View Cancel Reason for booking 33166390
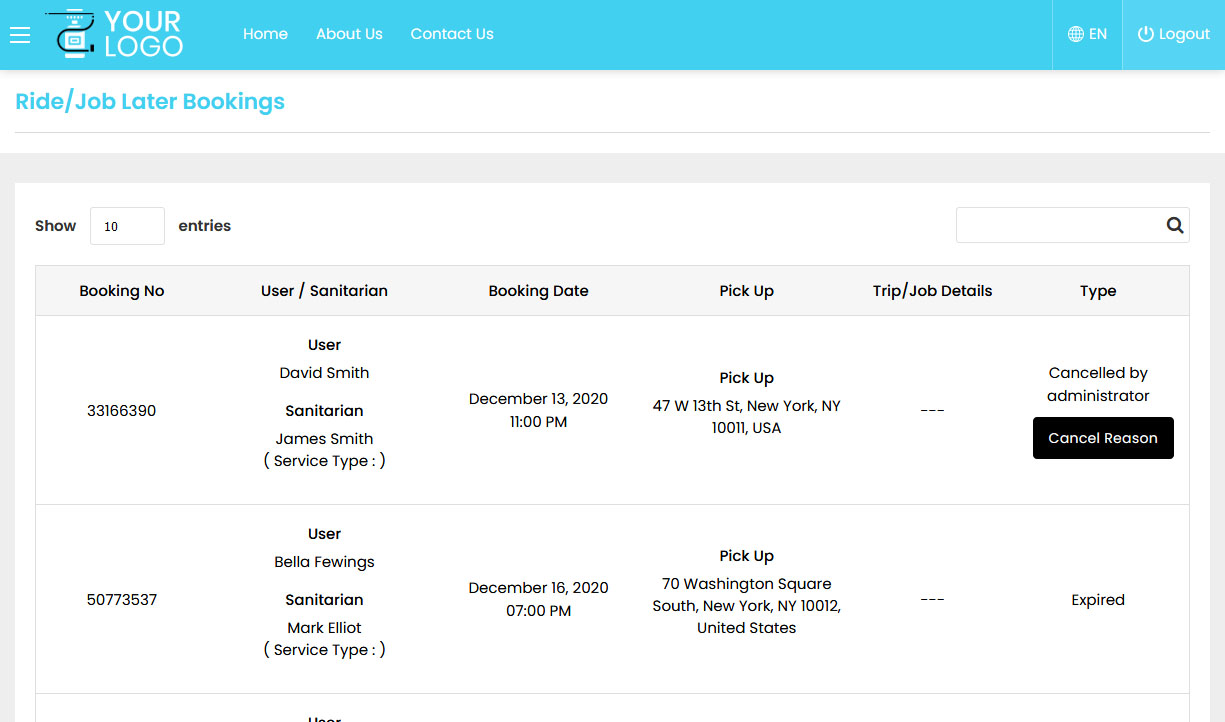 point(1102,438)
